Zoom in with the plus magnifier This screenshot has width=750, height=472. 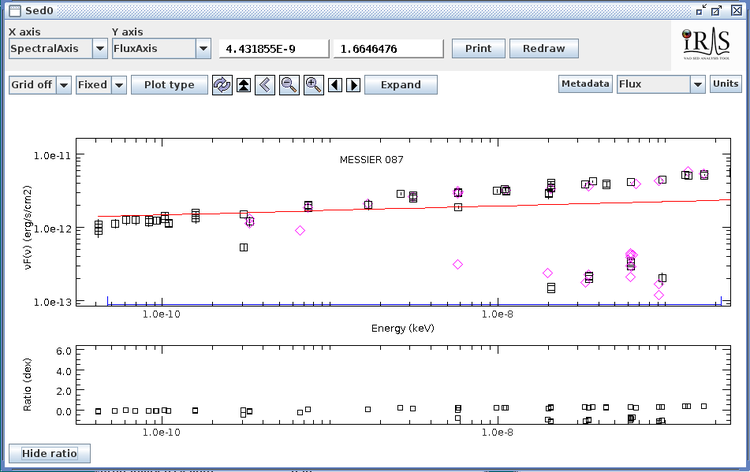tap(313, 85)
